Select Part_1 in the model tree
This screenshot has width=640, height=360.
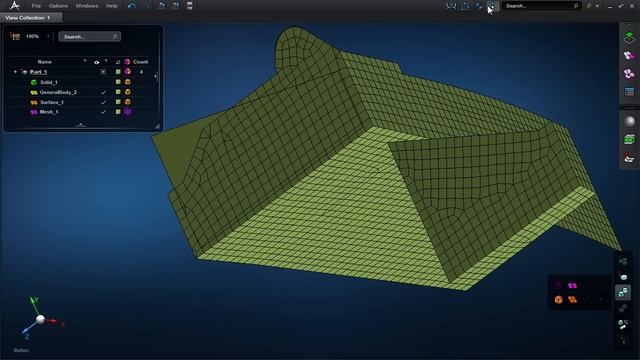(38, 72)
